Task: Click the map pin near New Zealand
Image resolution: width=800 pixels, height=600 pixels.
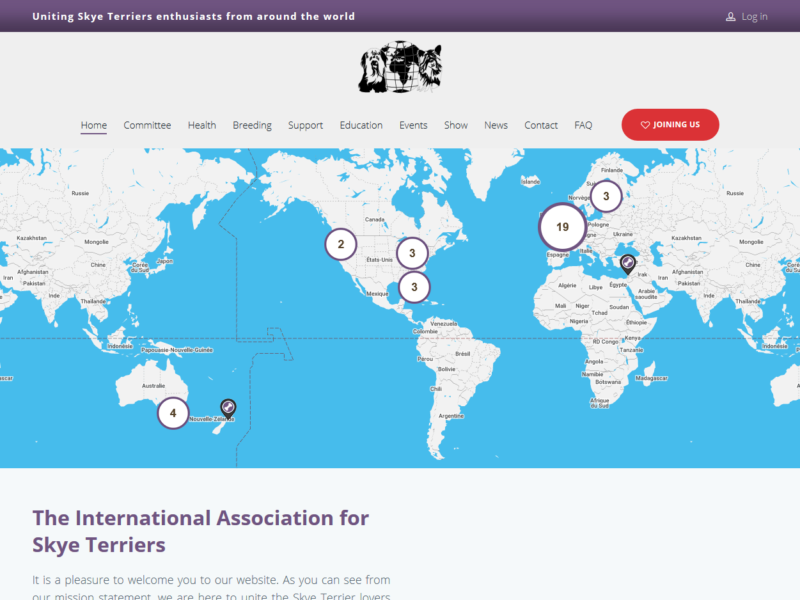Action: tap(228, 407)
